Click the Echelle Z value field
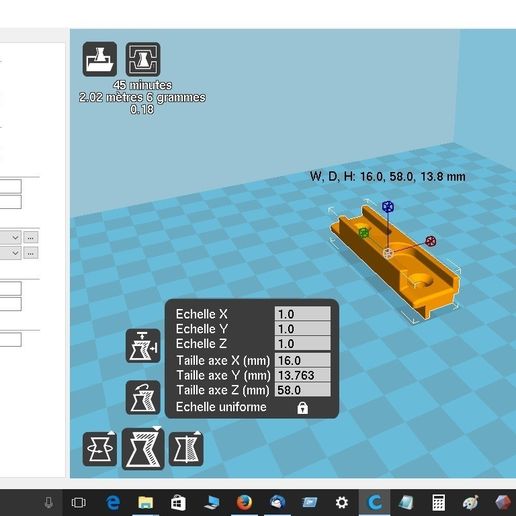 click(302, 343)
